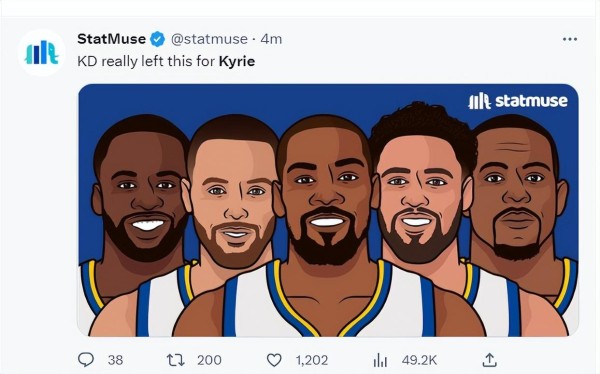
Task: Retweet using the repost arrows icon
Action: [x=176, y=360]
